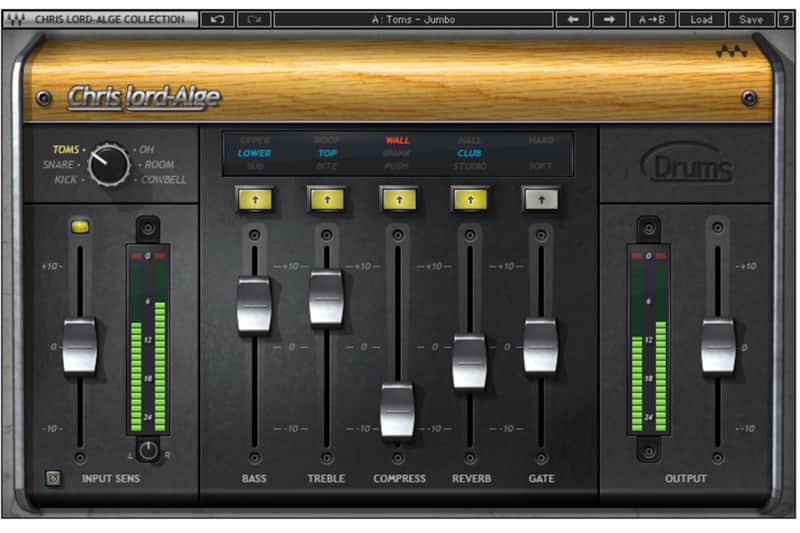800x533 pixels.
Task: Select SNARE on the drum type selector
Action: (59, 164)
